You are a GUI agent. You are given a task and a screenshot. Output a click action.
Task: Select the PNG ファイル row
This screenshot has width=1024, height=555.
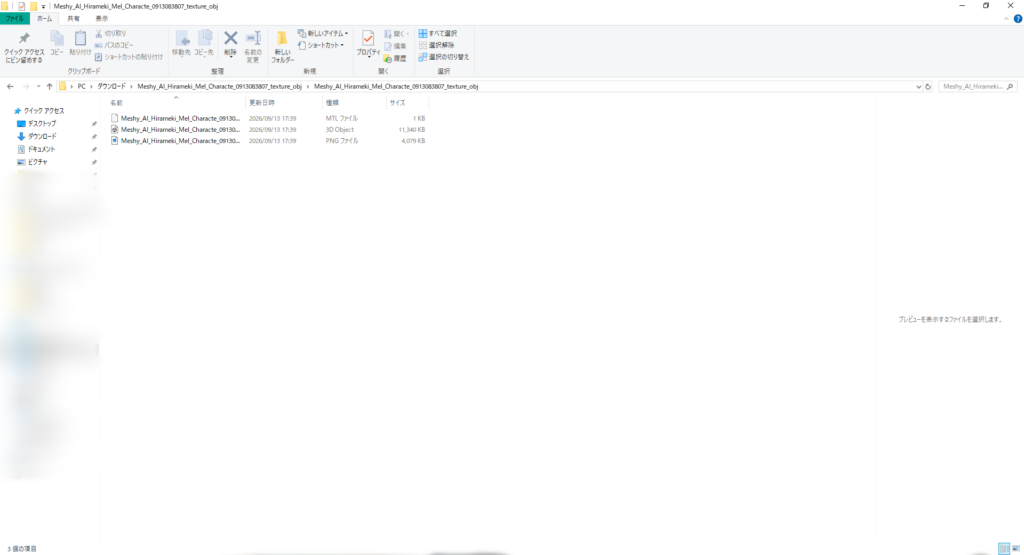[268, 140]
